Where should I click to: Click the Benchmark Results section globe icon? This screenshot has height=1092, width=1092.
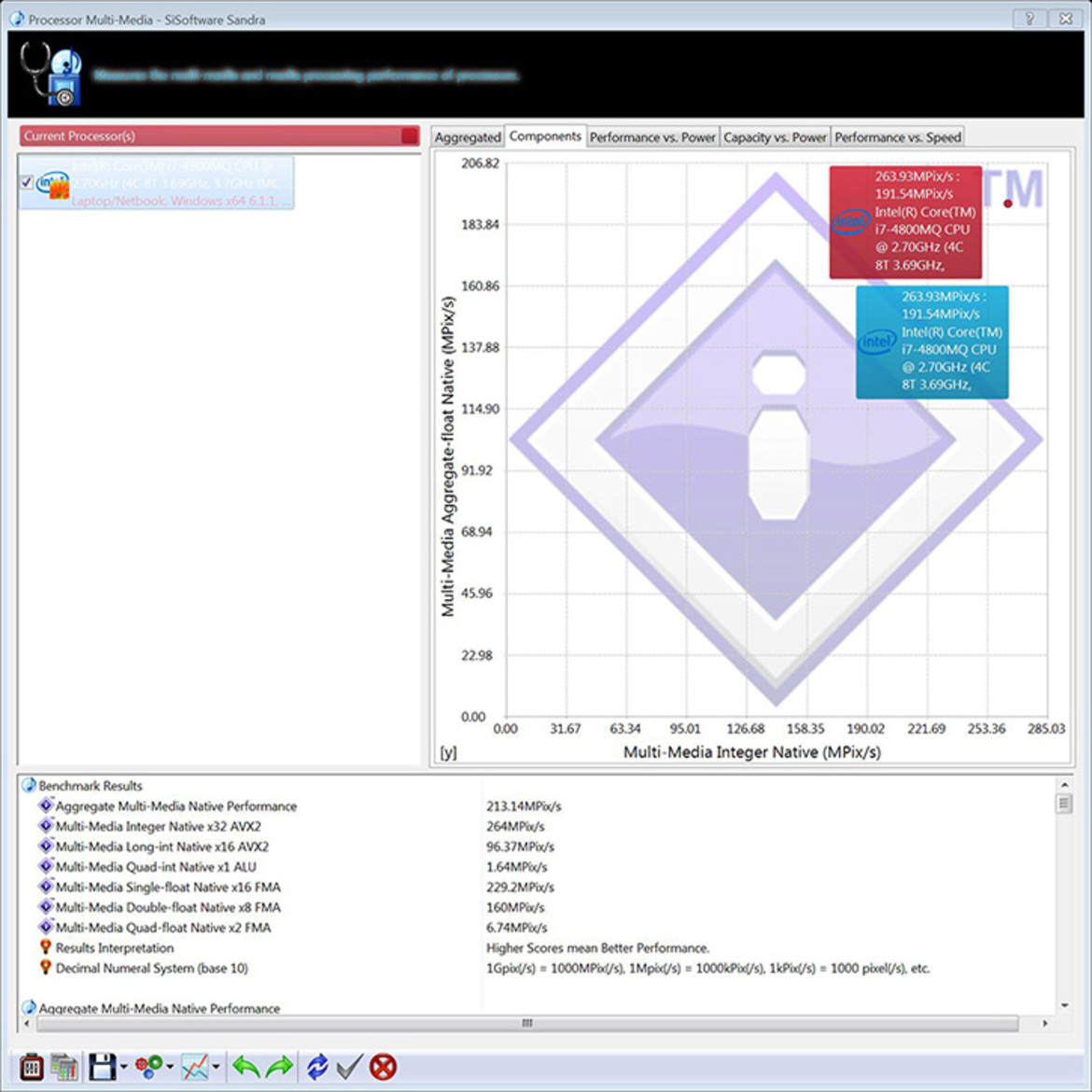(x=29, y=786)
